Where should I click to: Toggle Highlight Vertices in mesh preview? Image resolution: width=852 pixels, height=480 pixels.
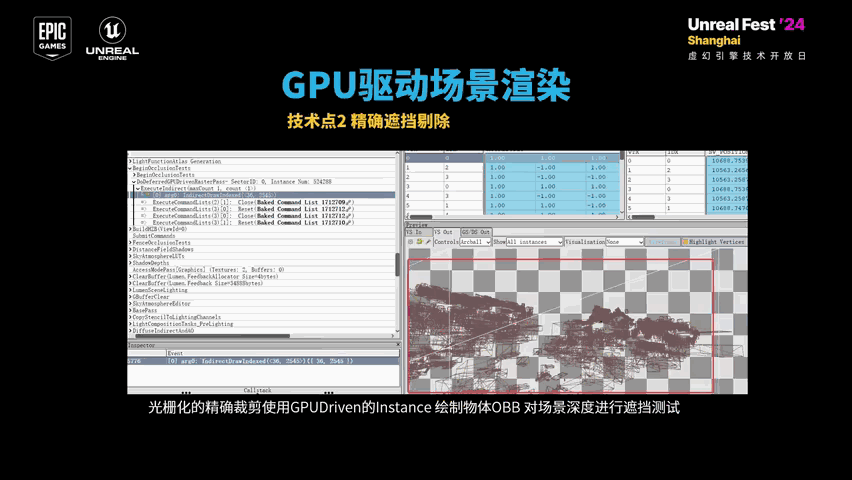[714, 242]
